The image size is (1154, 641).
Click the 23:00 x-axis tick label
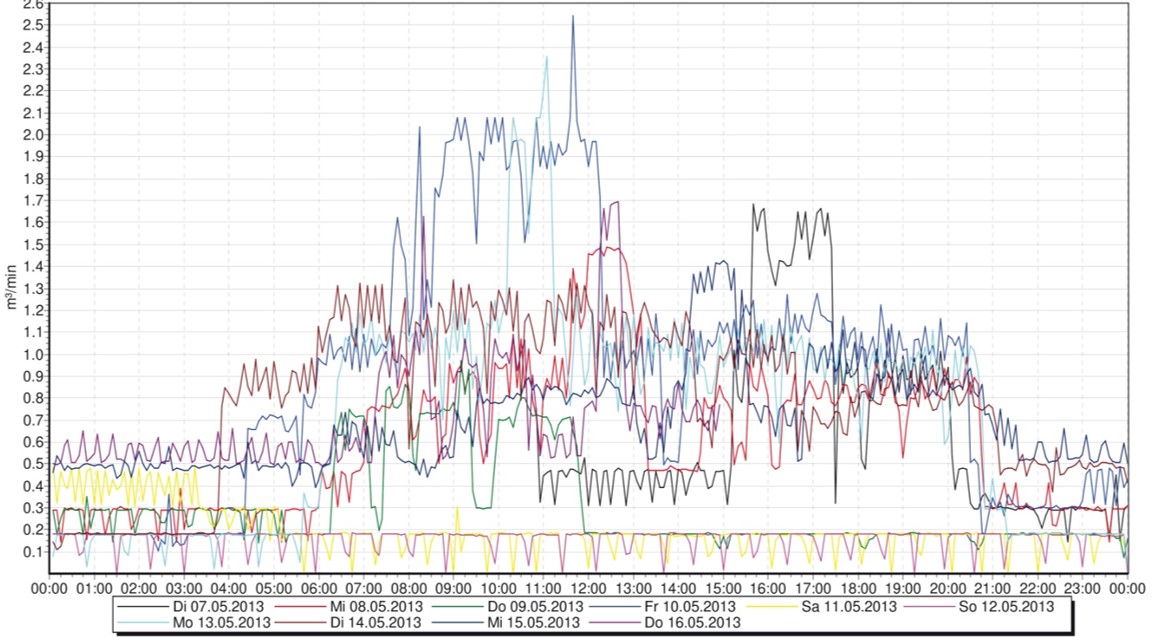(1083, 589)
